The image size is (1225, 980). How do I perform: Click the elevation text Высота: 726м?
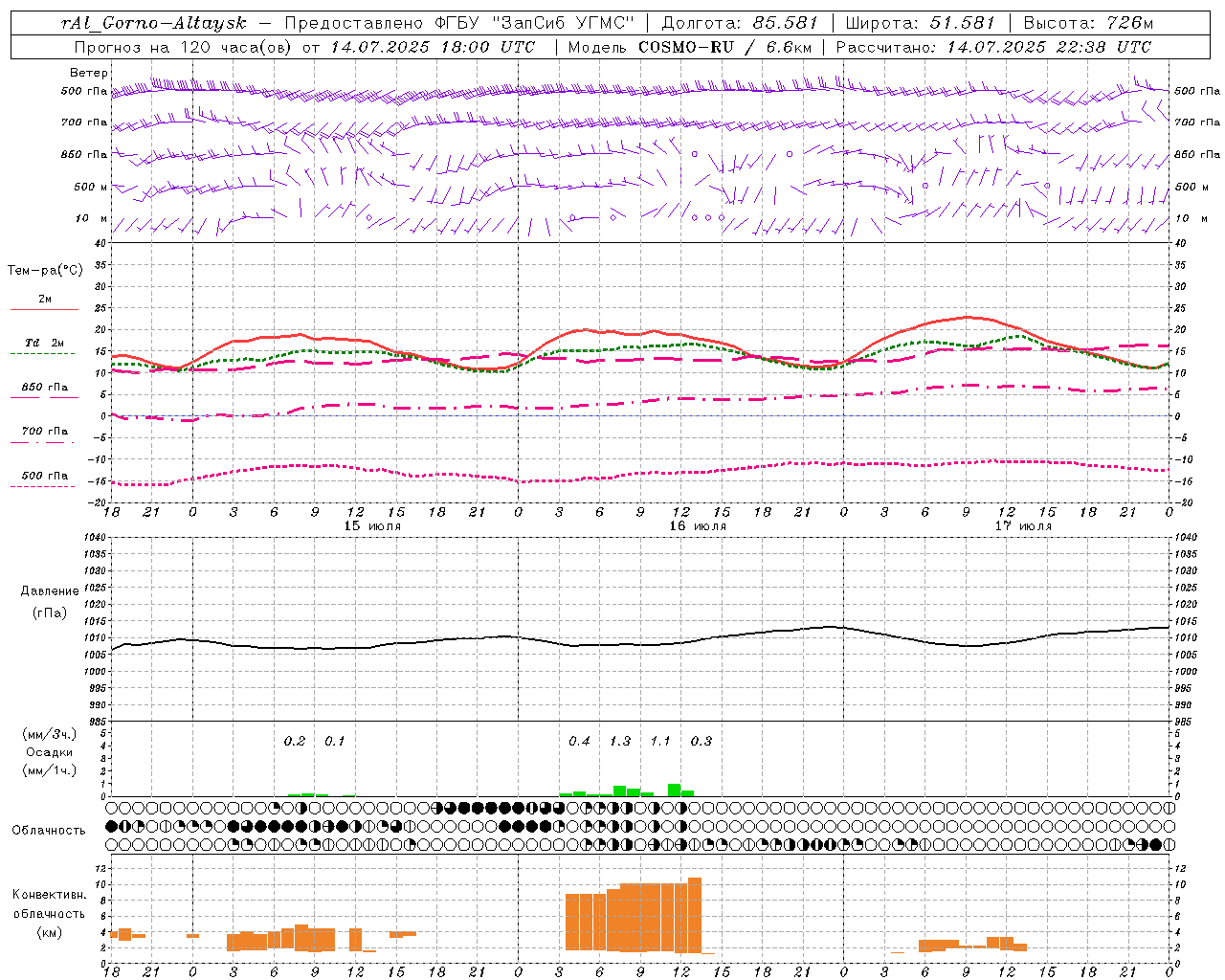(x=1088, y=23)
